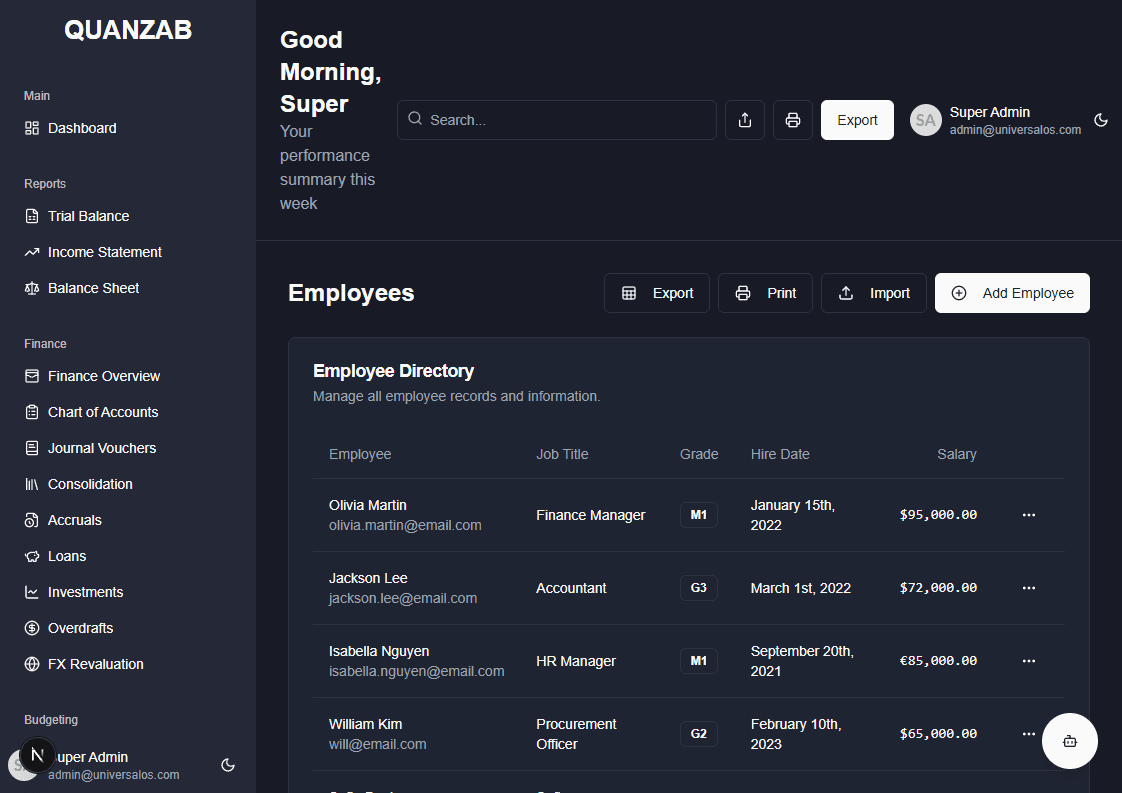Image resolution: width=1122 pixels, height=793 pixels.
Task: Click the Grade column header
Action: (699, 454)
